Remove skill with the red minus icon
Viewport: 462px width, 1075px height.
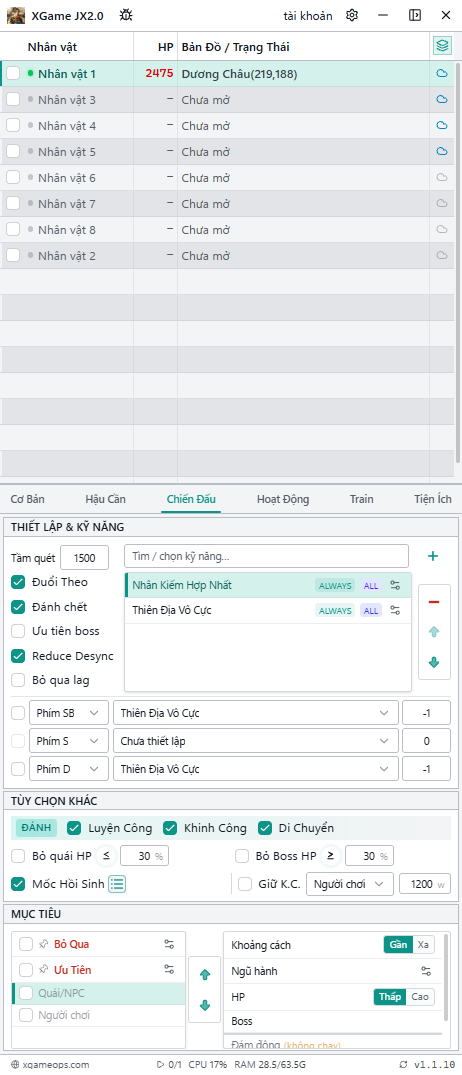coord(433,602)
